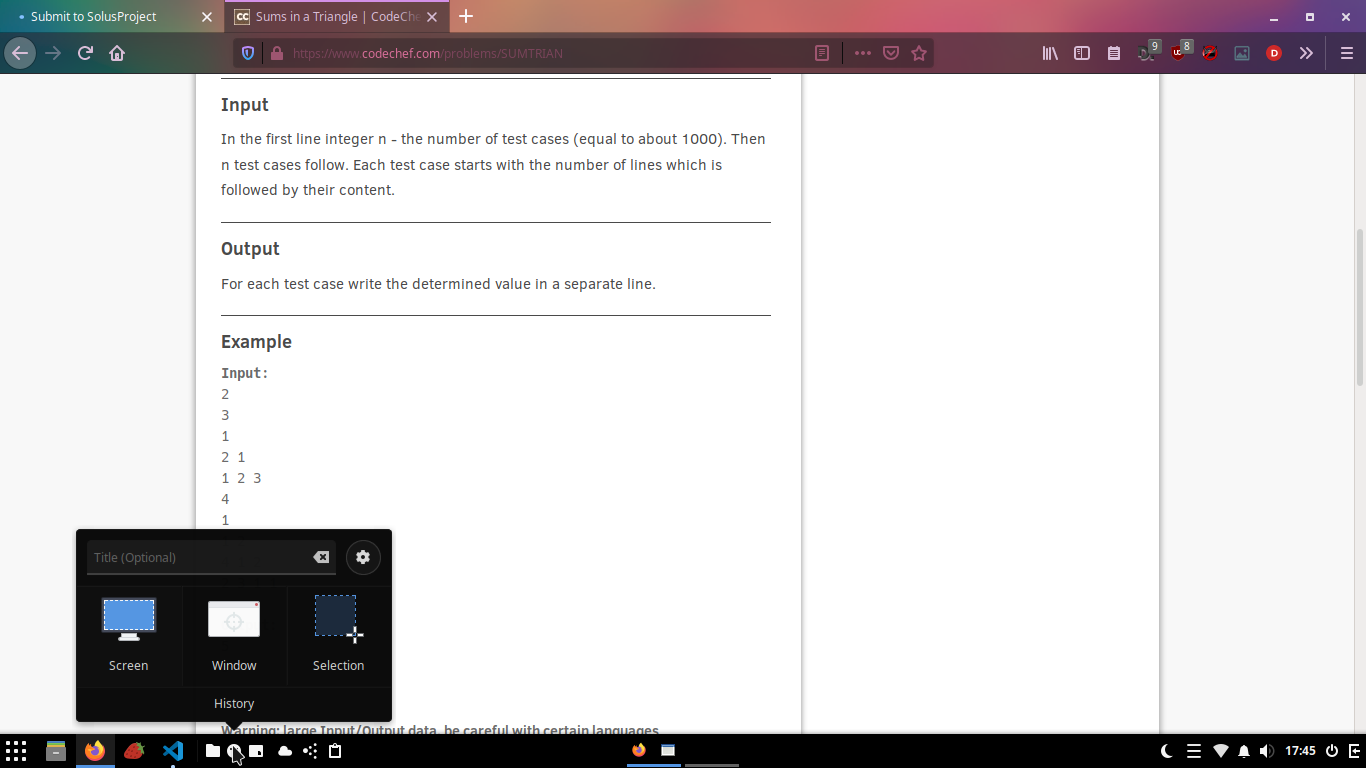Viewport: 1366px width, 768px height.
Task: Open the clipboard applet in panel
Action: click(335, 751)
